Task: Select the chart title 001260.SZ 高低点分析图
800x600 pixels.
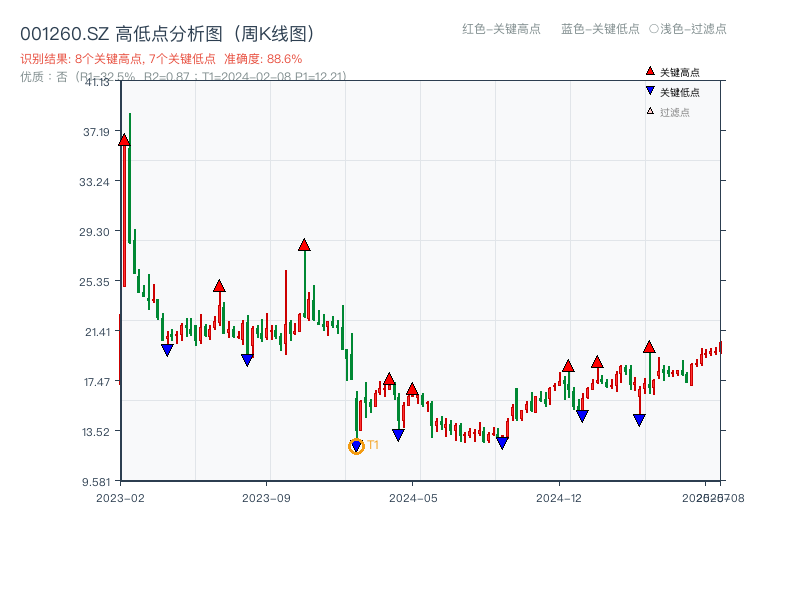Action: [x=168, y=31]
